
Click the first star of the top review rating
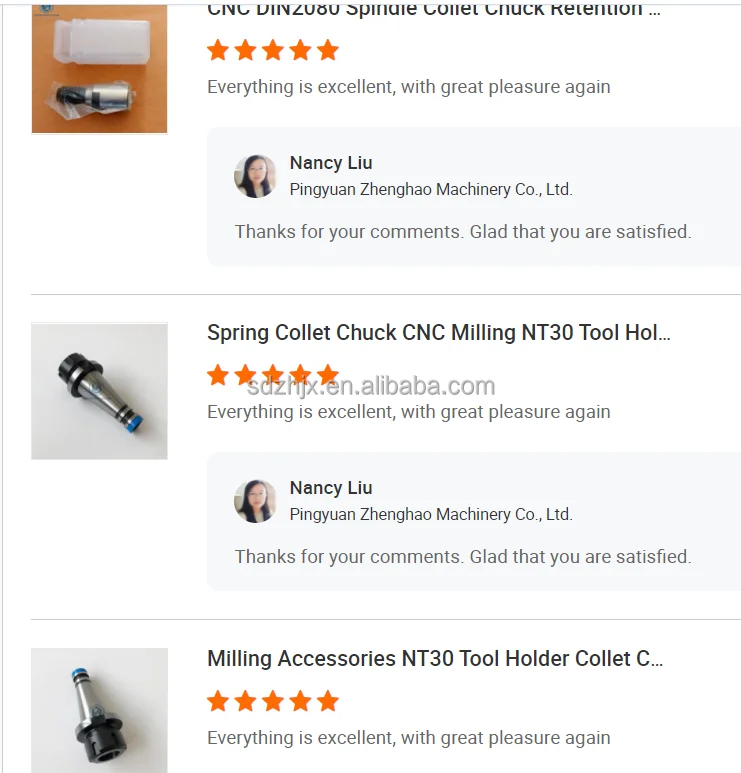(218, 50)
